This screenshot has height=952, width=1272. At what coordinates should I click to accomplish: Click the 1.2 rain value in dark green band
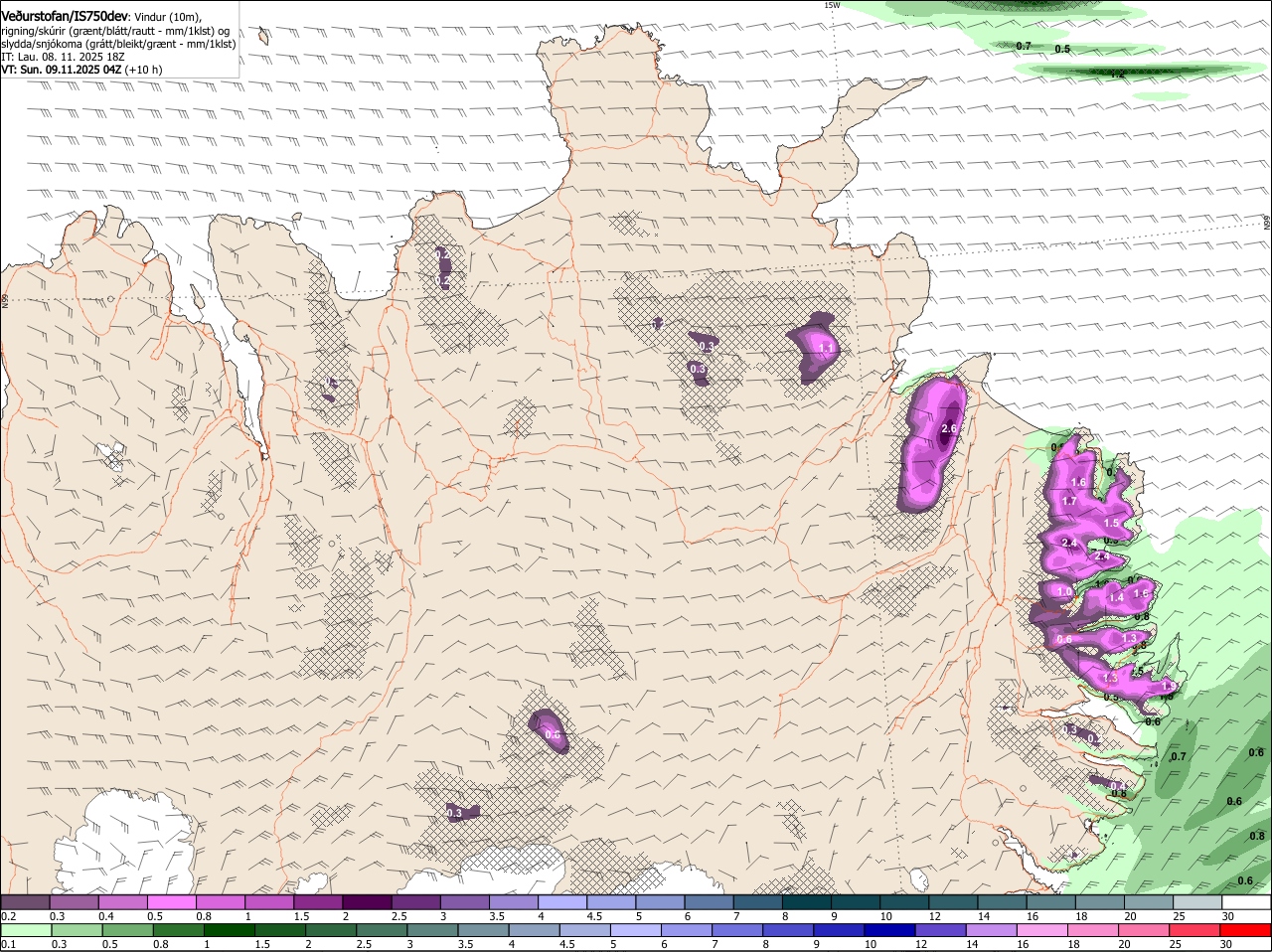tap(1117, 73)
